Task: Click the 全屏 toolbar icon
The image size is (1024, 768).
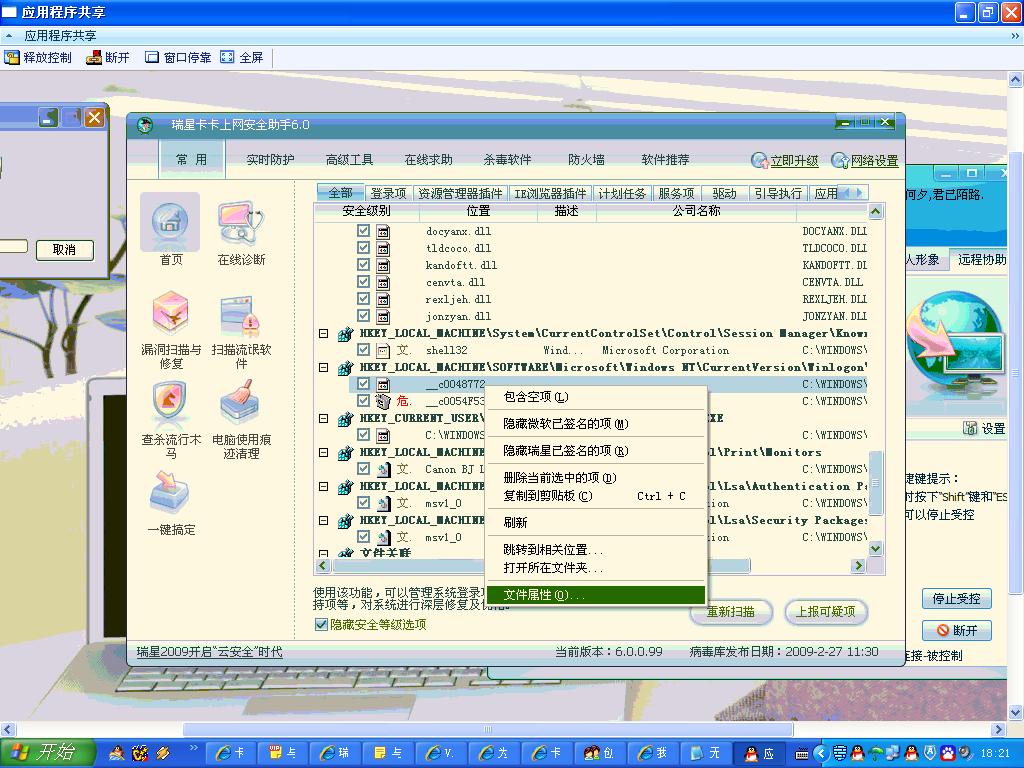Action: 227,57
